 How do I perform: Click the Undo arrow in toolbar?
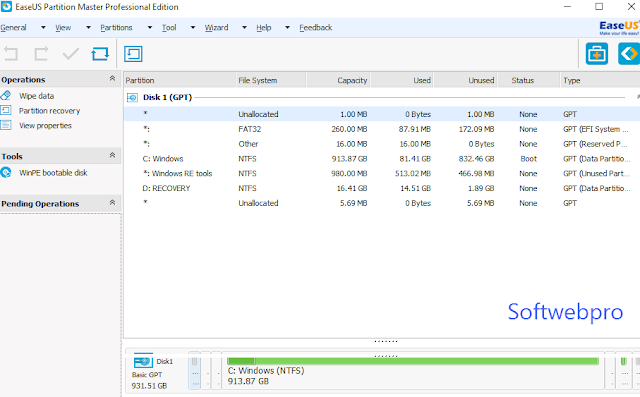[11, 53]
